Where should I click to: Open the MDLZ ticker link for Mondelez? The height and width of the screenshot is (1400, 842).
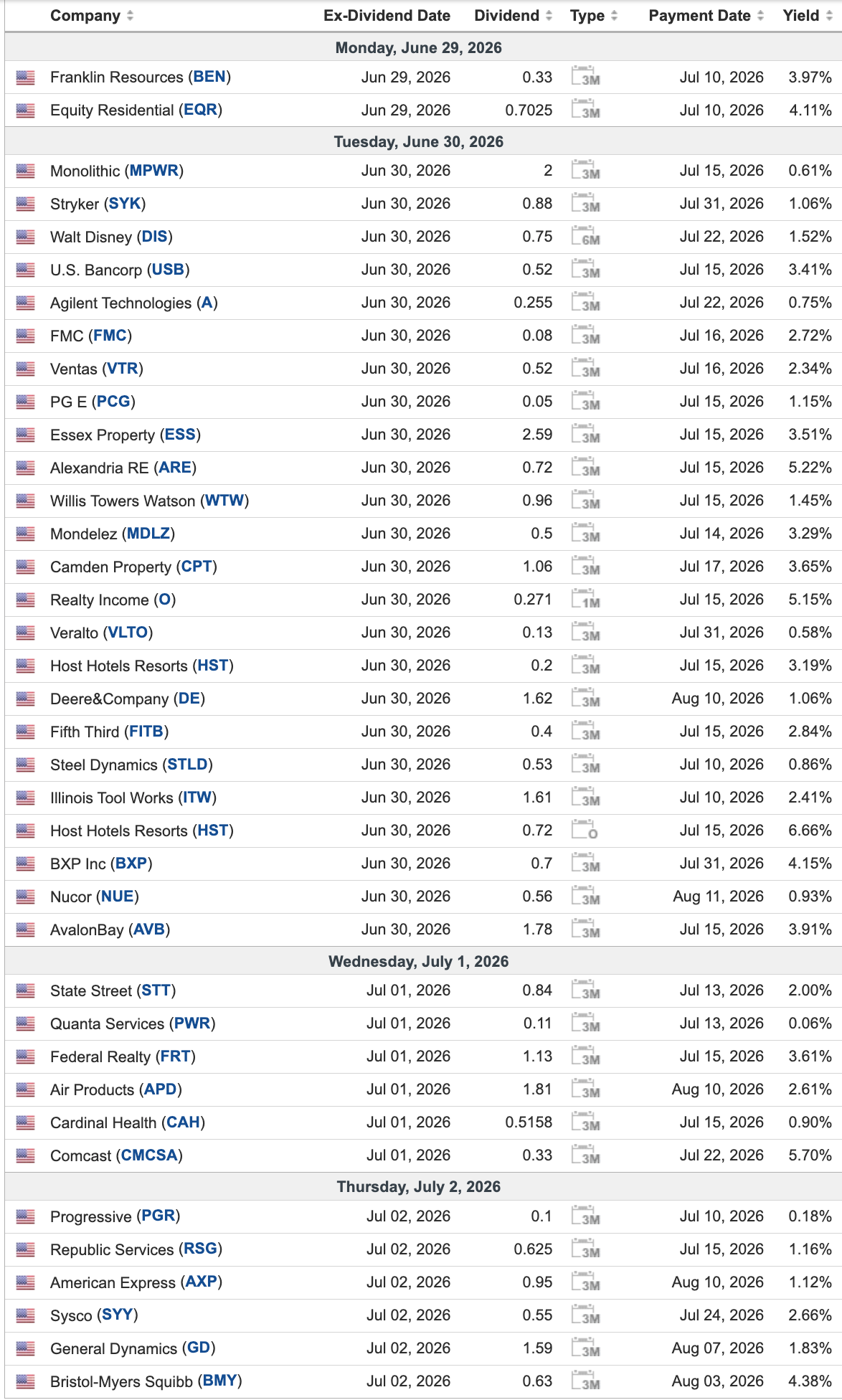click(x=148, y=534)
